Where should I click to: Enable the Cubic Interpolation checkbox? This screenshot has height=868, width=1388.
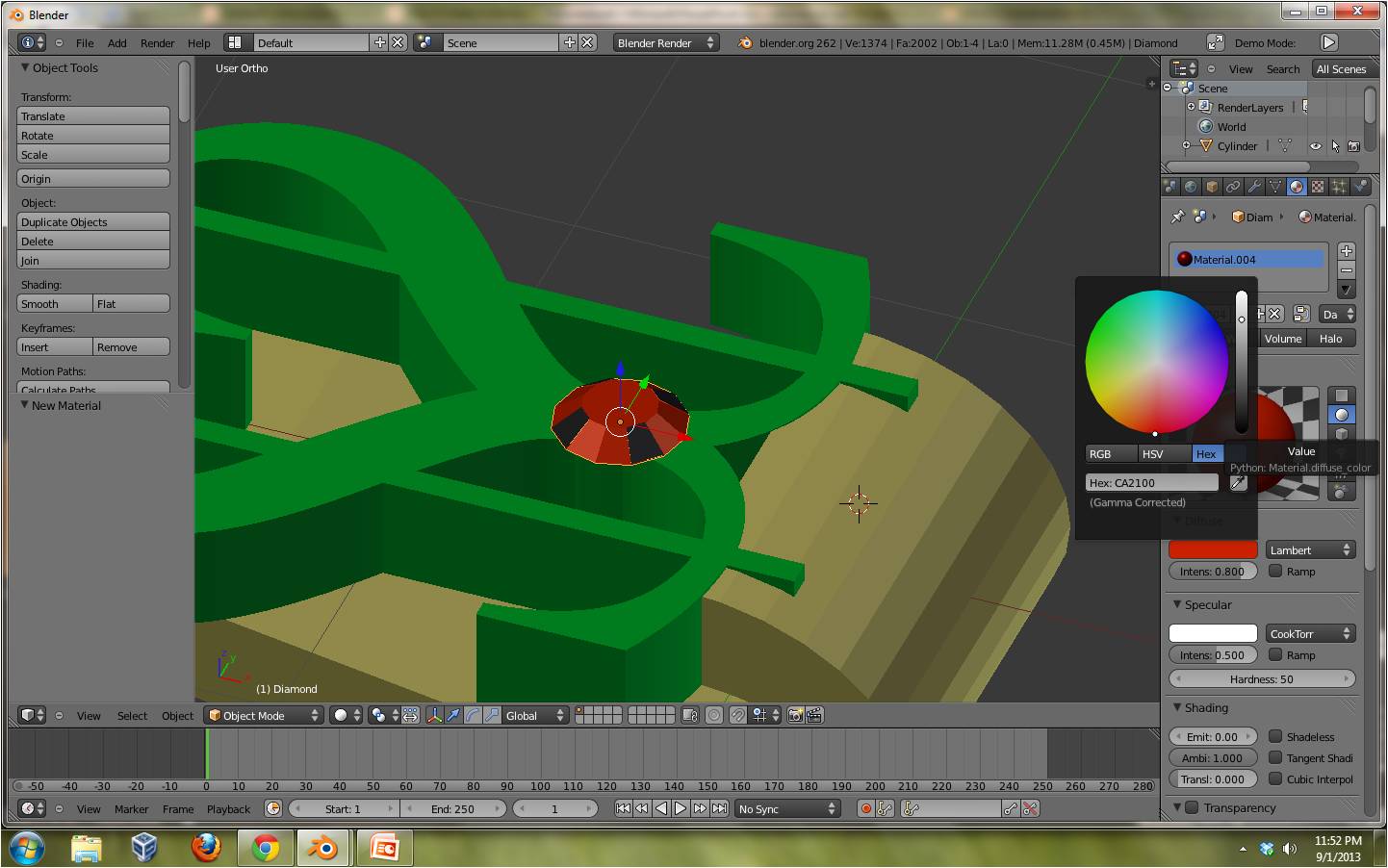tap(1275, 779)
